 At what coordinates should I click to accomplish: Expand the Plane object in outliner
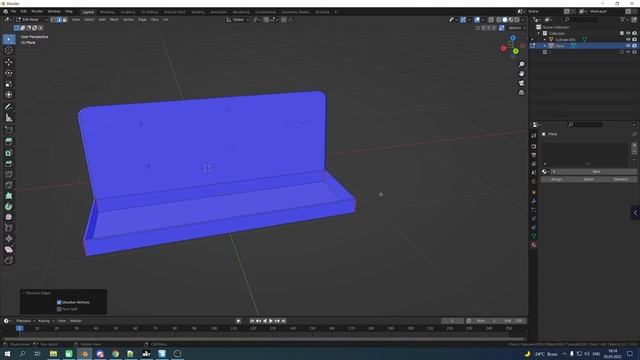pyautogui.click(x=545, y=46)
